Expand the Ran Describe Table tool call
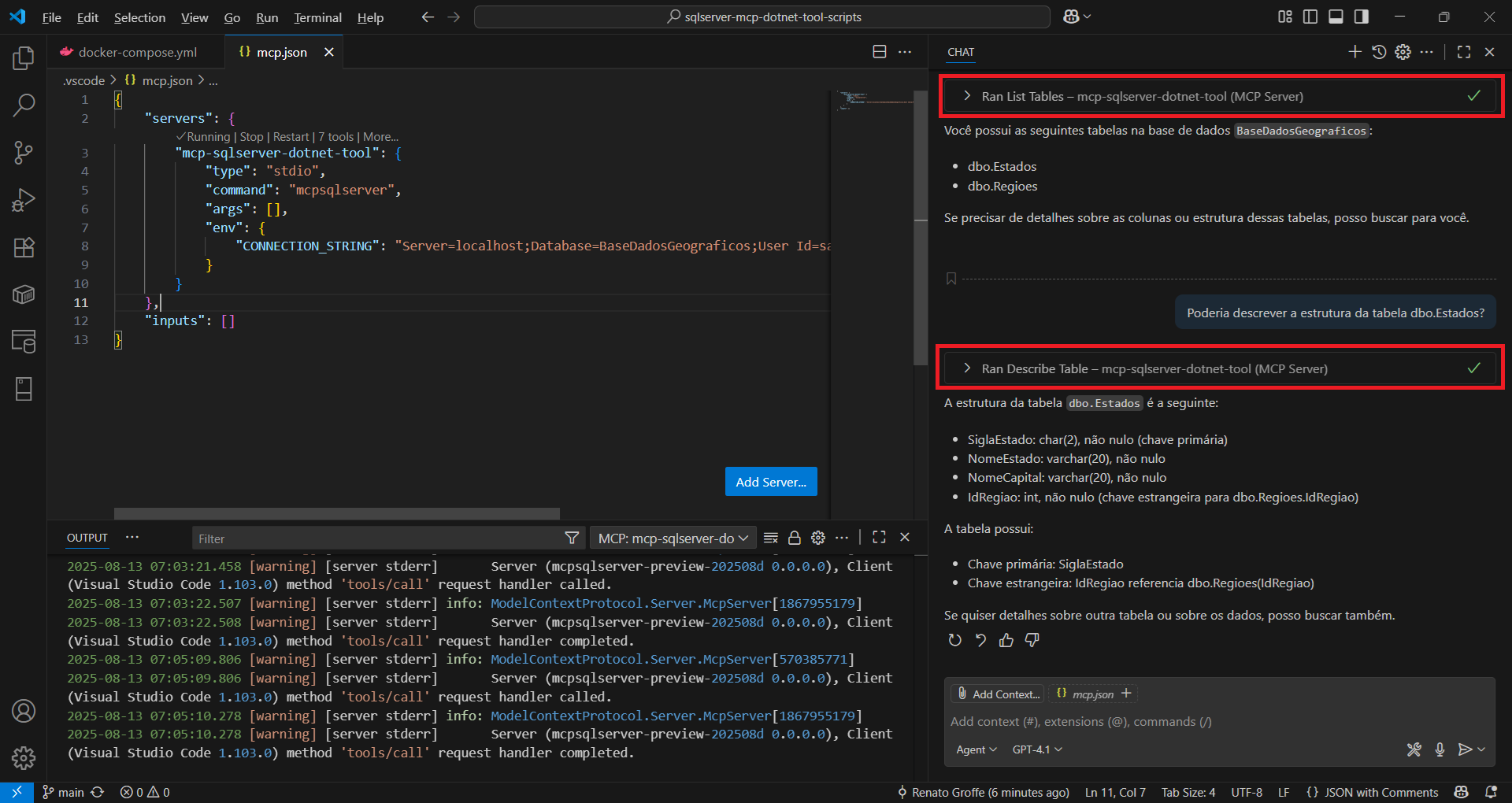 click(1220, 368)
